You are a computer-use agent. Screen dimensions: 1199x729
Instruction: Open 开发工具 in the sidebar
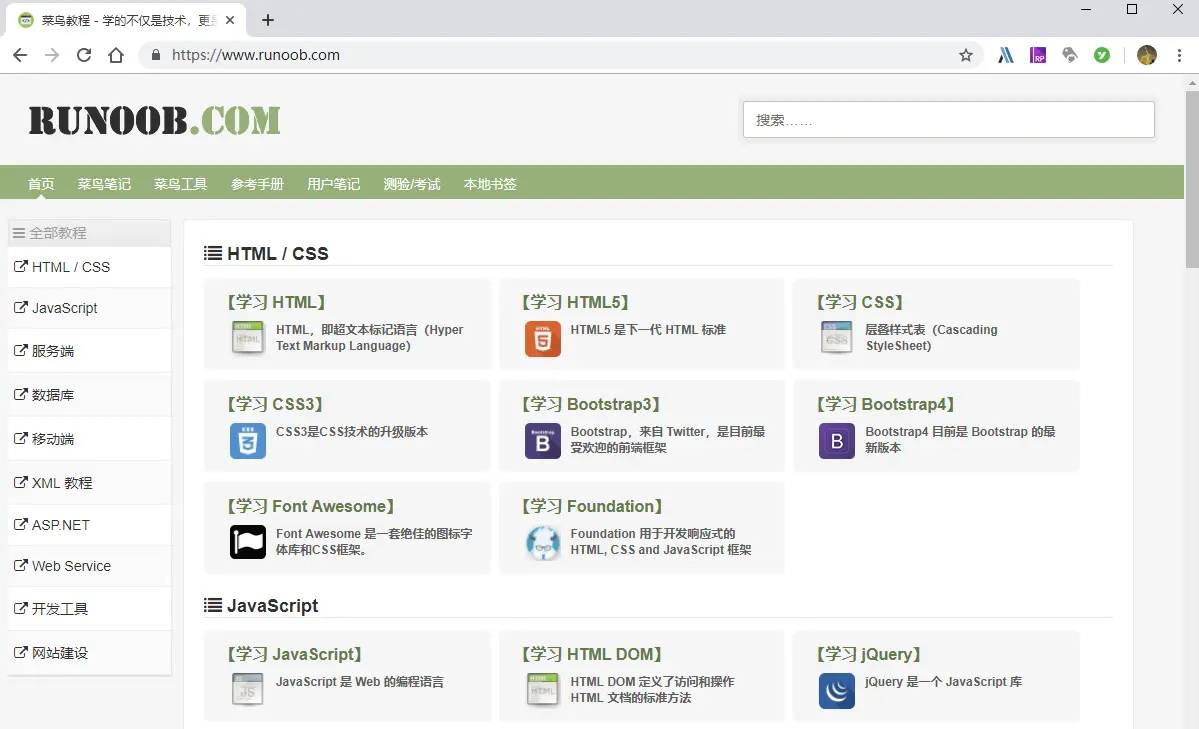click(89, 609)
